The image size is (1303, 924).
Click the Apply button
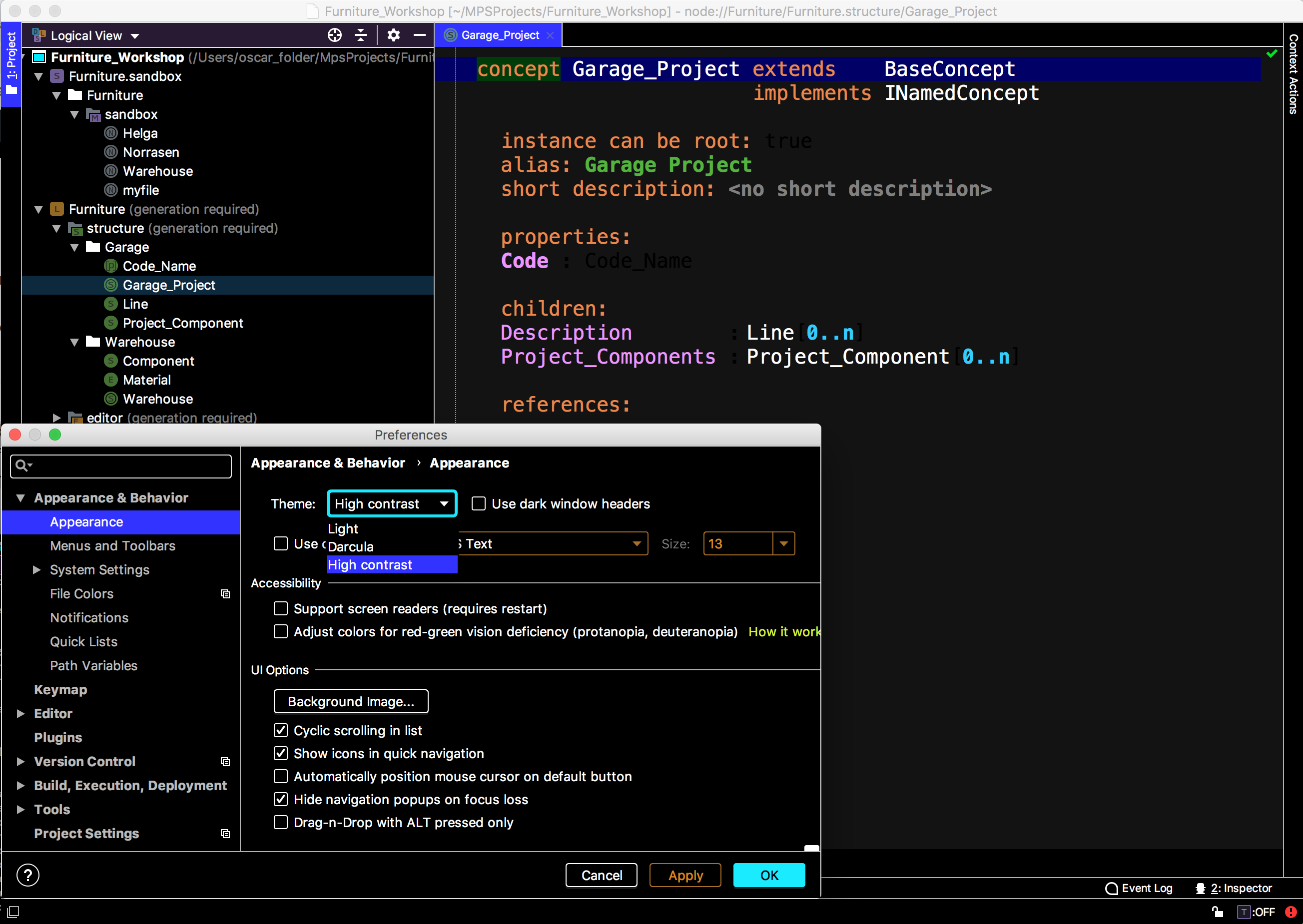click(x=685, y=875)
